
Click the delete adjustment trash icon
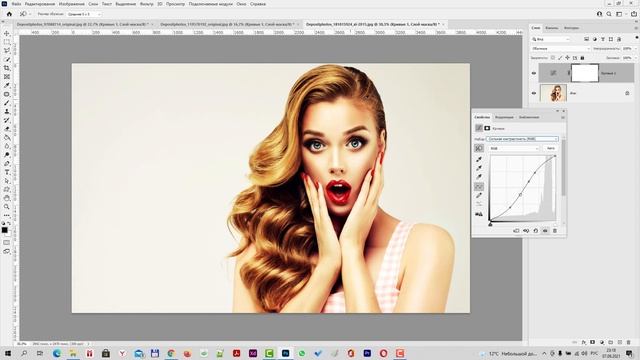555,231
